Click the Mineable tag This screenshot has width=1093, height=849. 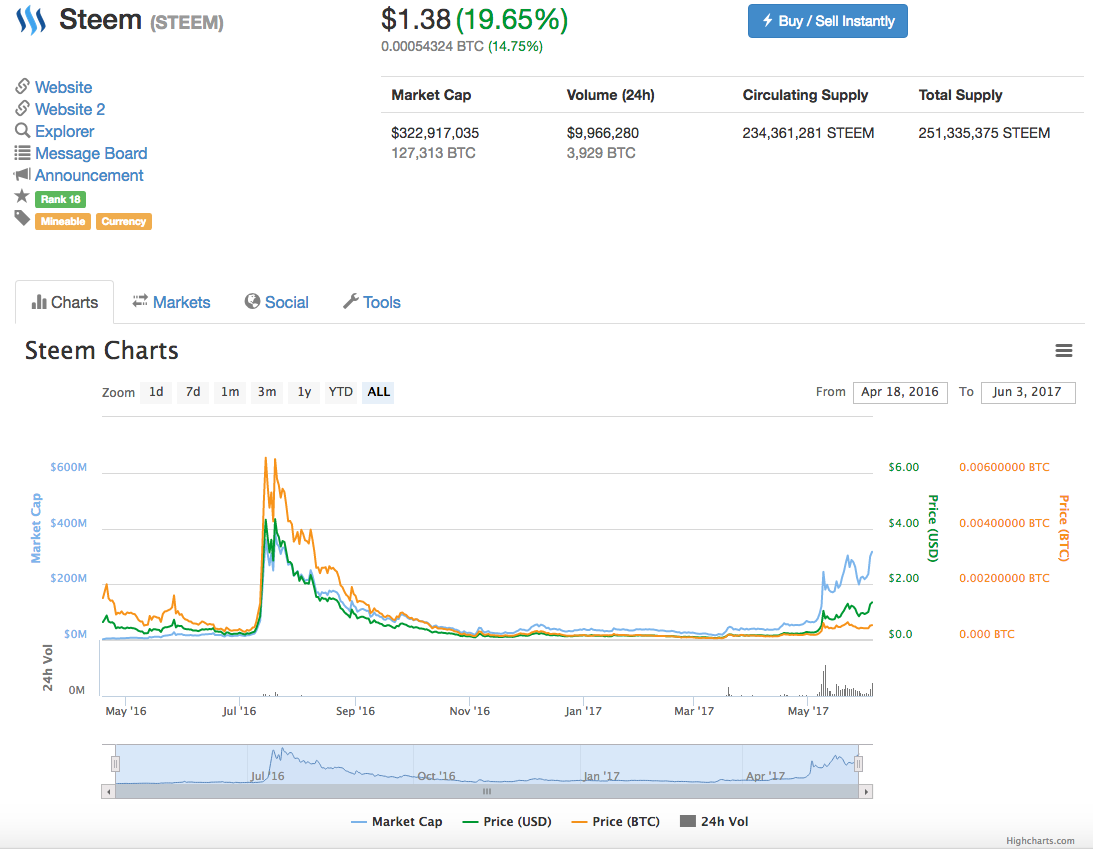click(63, 222)
